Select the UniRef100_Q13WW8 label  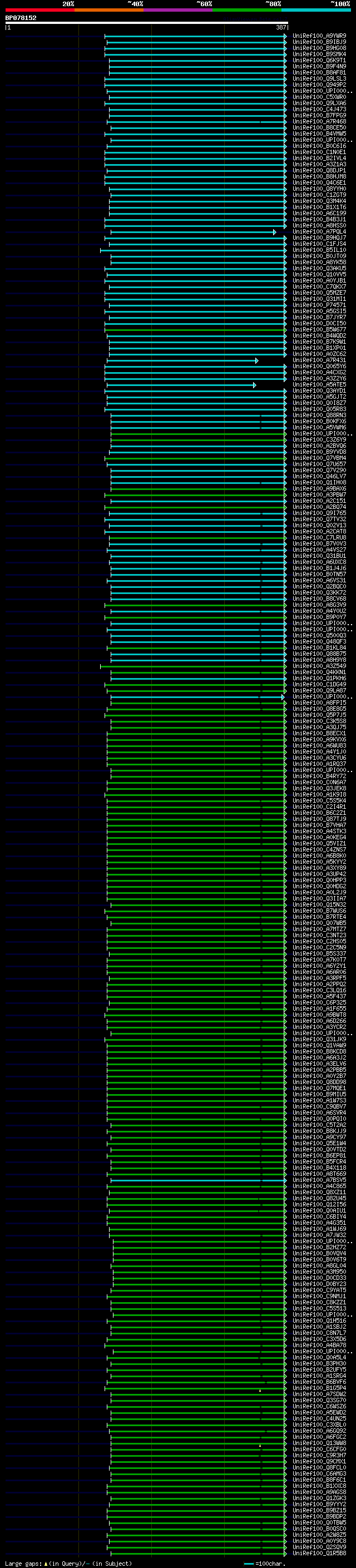coord(319,1443)
